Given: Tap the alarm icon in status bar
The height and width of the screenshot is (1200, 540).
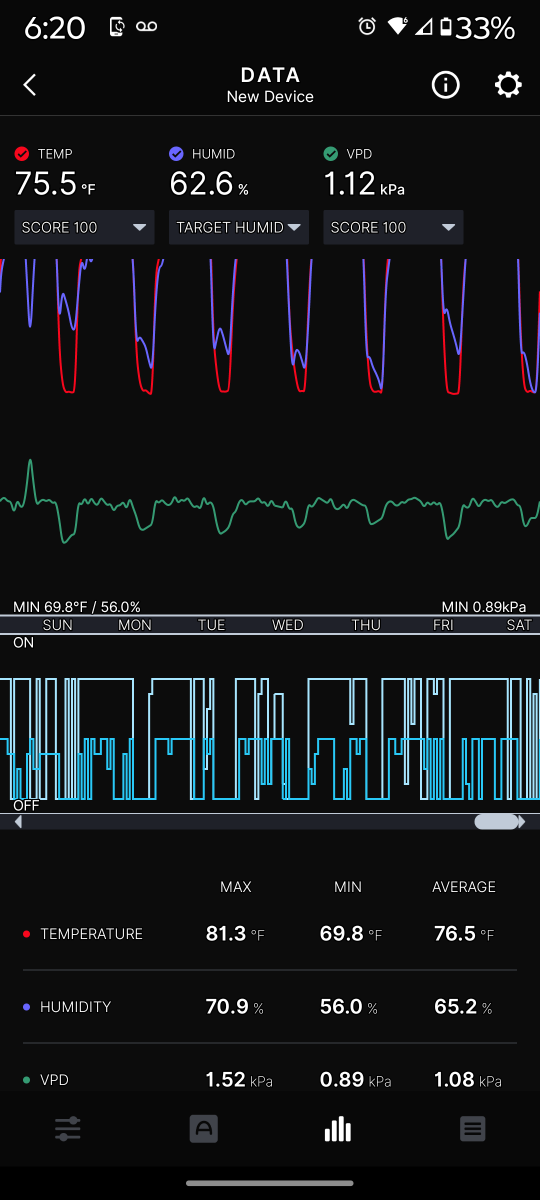Looking at the screenshot, I should (x=367, y=28).
